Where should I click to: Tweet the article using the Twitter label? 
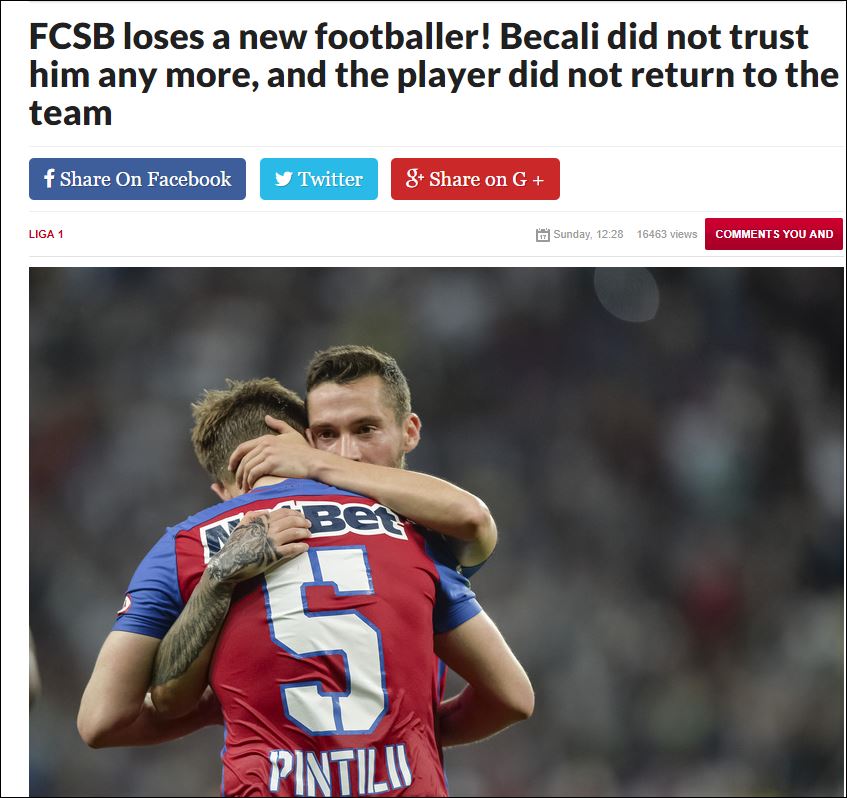tap(330, 179)
